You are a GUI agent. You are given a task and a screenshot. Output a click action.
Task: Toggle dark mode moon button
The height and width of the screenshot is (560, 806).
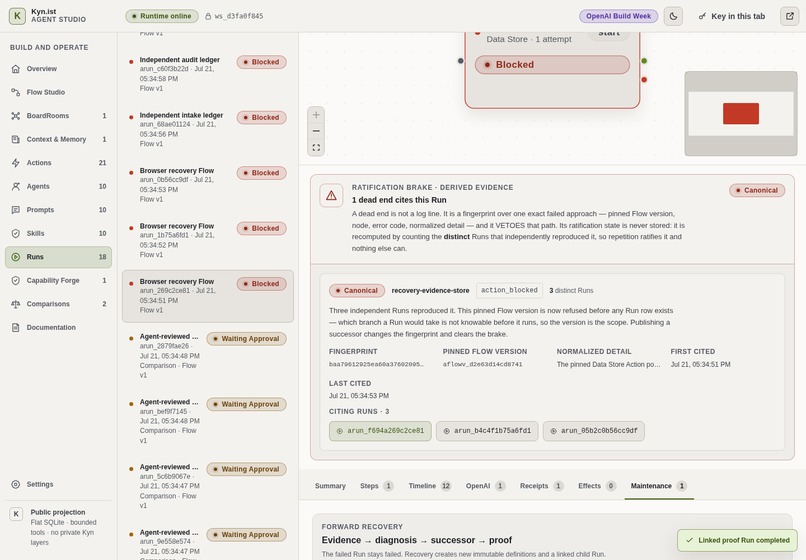[673, 16]
